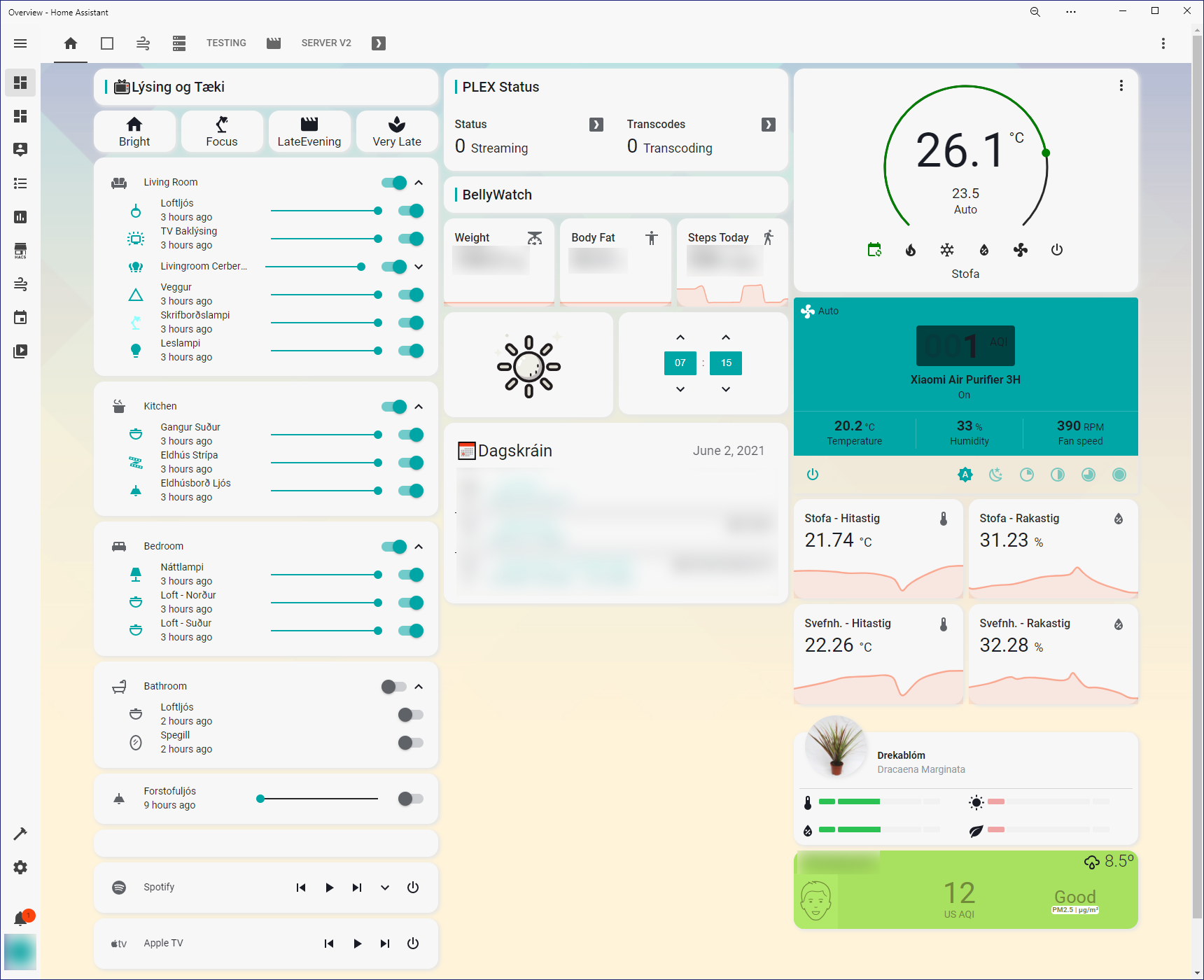Adjust the Gangur Suður brightness slider
1204x980 pixels.
click(325, 435)
